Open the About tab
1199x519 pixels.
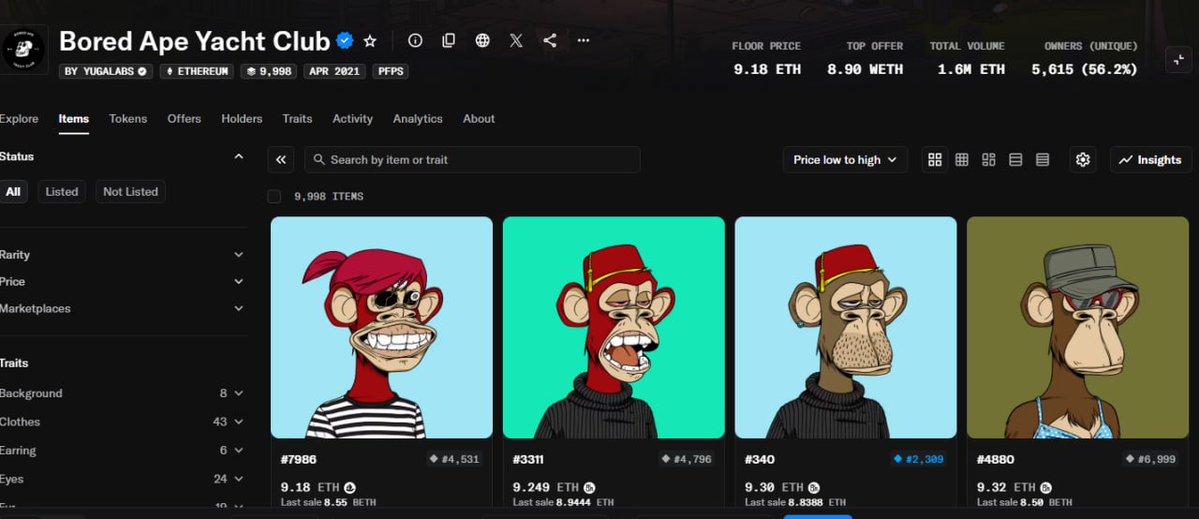pos(479,118)
